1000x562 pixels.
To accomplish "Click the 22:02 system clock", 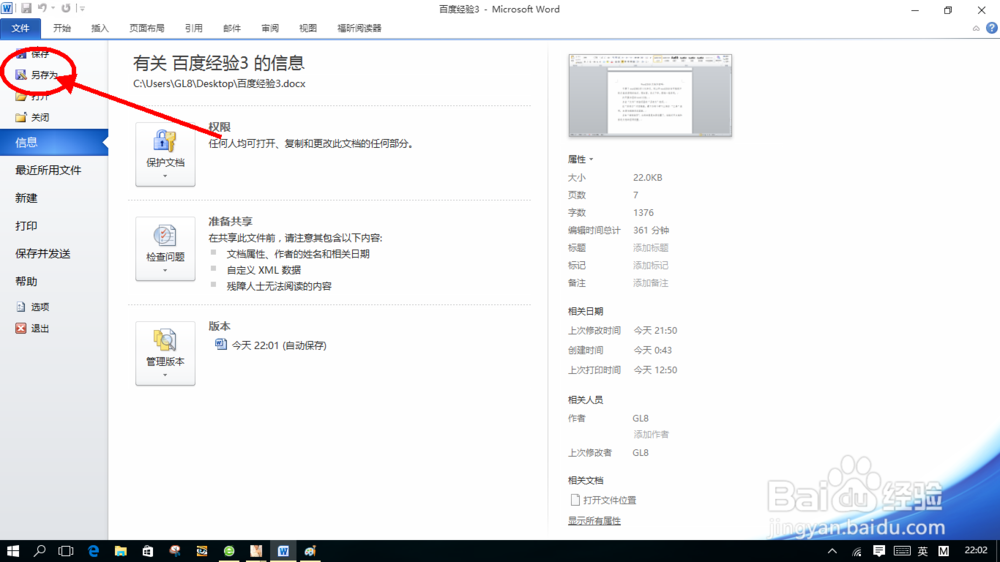I will pyautogui.click(x=976, y=550).
